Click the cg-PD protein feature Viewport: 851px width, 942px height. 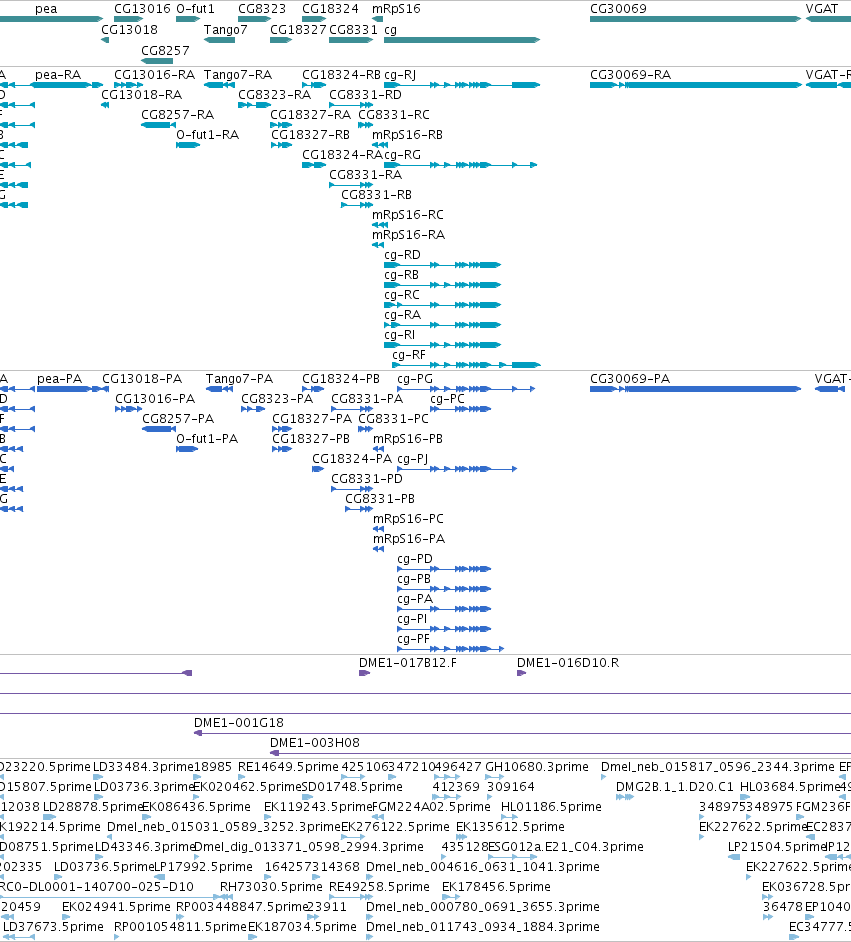pyautogui.click(x=444, y=568)
